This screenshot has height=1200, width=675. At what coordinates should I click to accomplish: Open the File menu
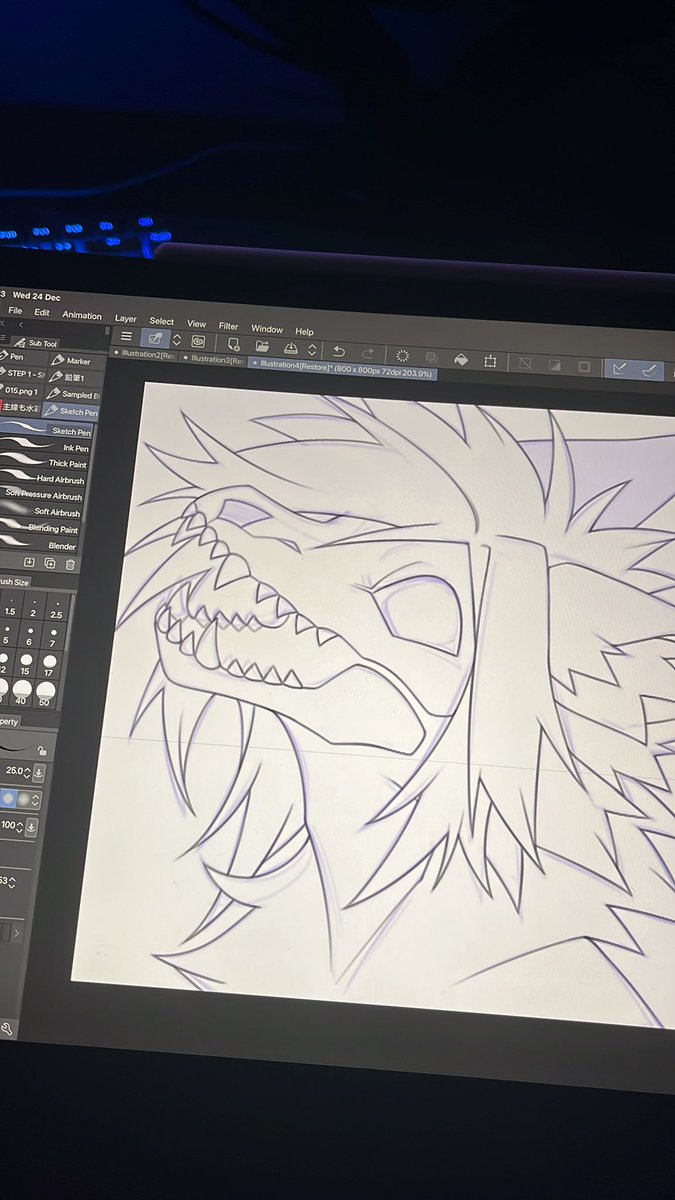(15, 311)
